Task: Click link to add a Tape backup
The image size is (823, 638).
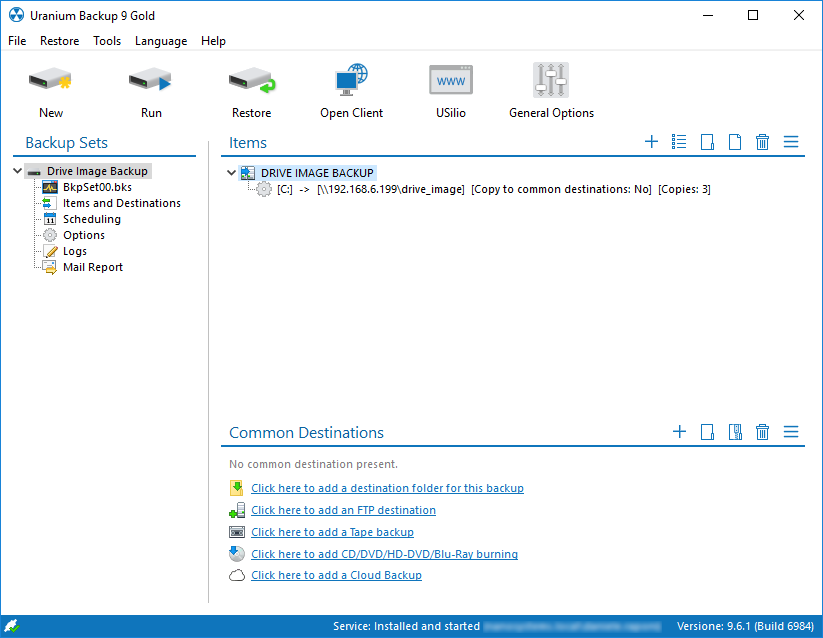Action: click(x=332, y=532)
